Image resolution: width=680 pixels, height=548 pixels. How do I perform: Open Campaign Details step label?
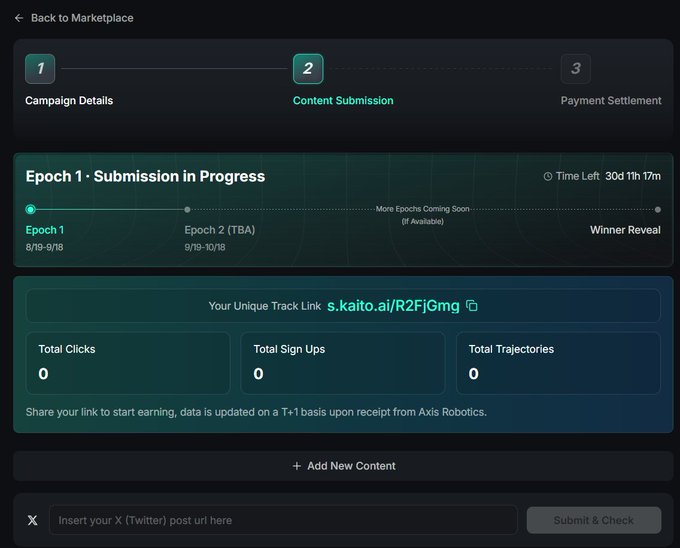[x=69, y=101]
